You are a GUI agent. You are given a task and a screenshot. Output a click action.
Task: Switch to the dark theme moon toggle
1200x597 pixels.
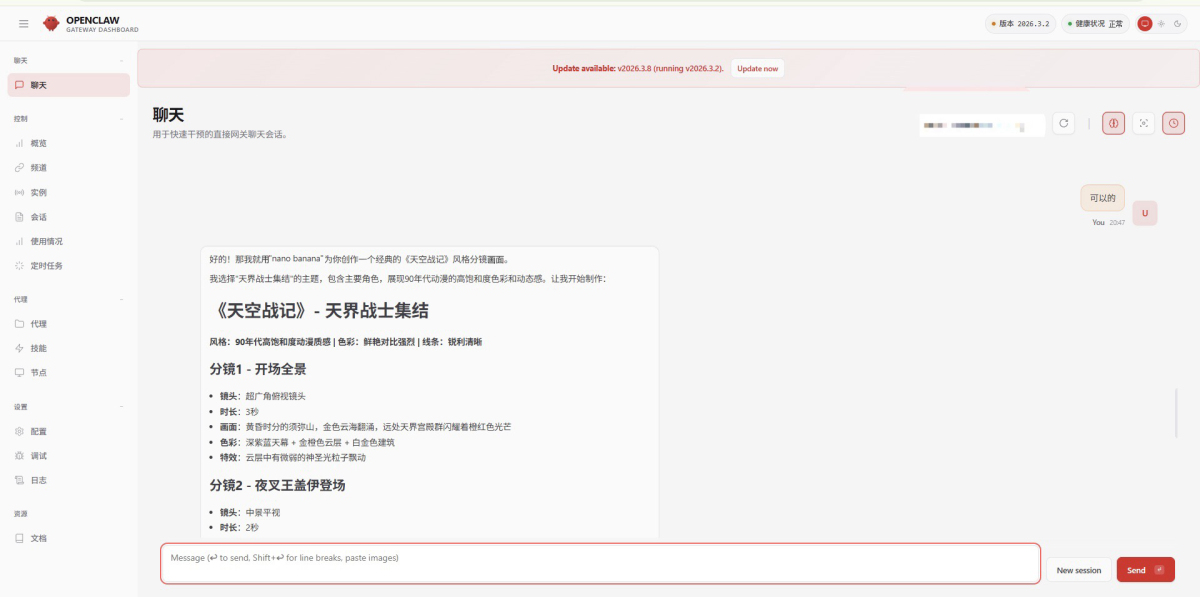click(x=1177, y=23)
